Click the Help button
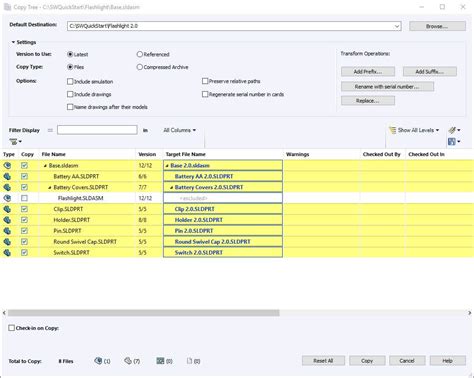Screen dimensions: 474x378 pos(448,361)
